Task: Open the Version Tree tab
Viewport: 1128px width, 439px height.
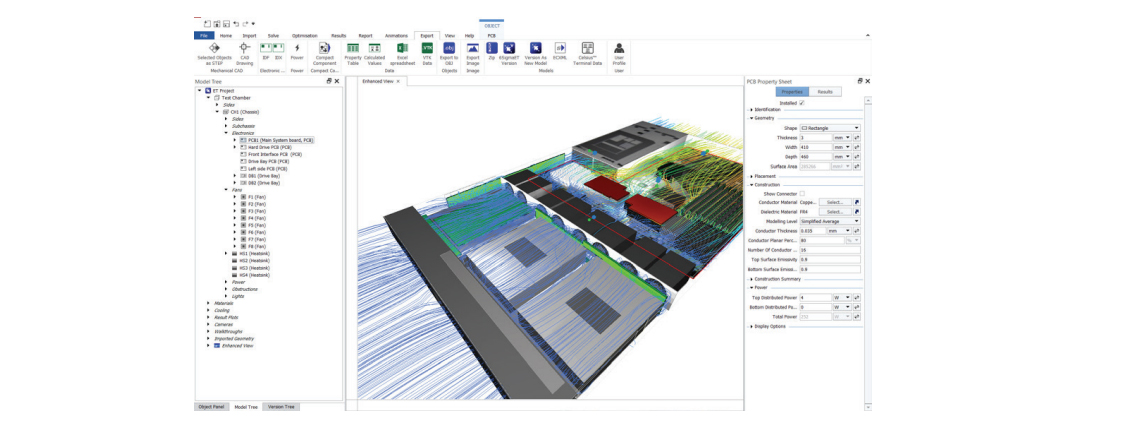Action: pyautogui.click(x=281, y=407)
